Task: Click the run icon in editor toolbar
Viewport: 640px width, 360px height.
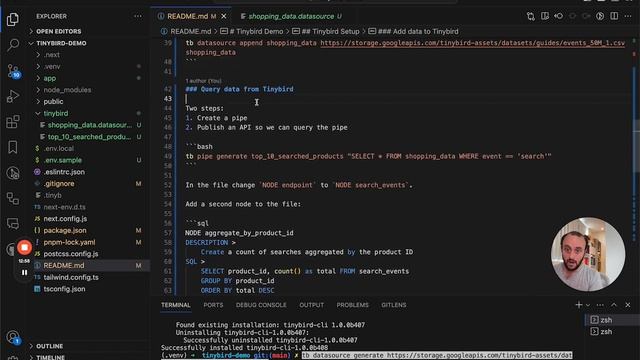Action: (600, 16)
